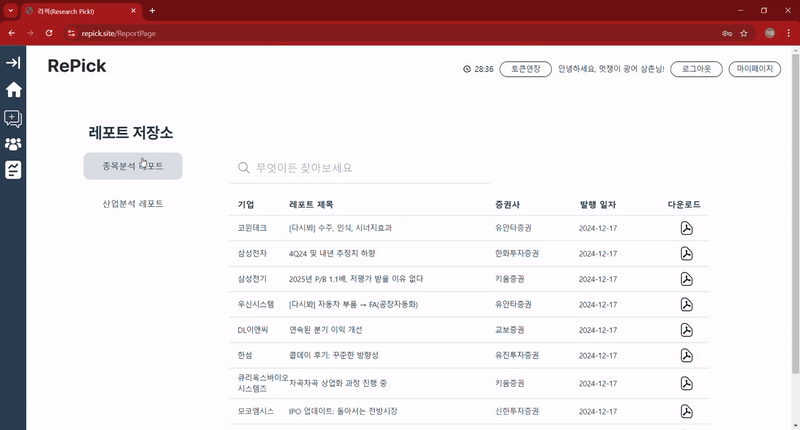The width and height of the screenshot is (800, 430).
Task: Open the chat plus icon in sidebar
Action: pyautogui.click(x=13, y=119)
